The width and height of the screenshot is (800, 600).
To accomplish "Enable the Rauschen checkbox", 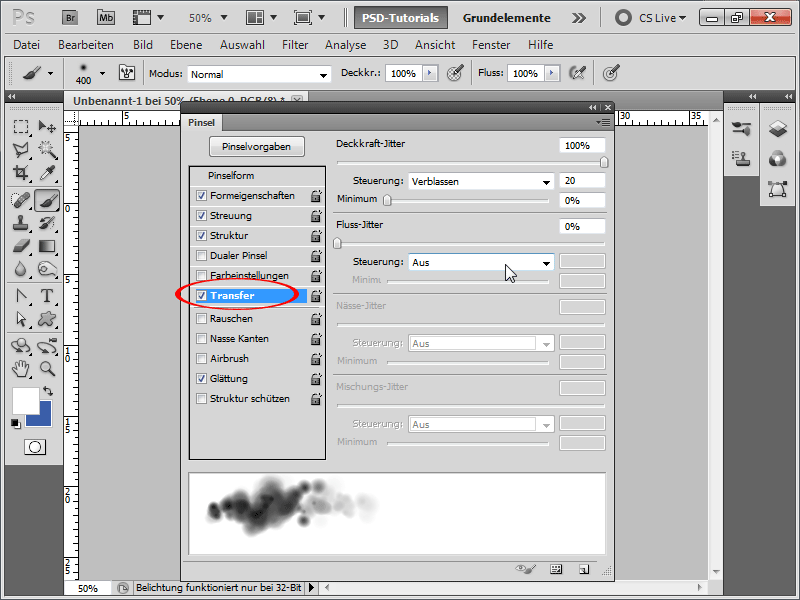I will pyautogui.click(x=202, y=318).
